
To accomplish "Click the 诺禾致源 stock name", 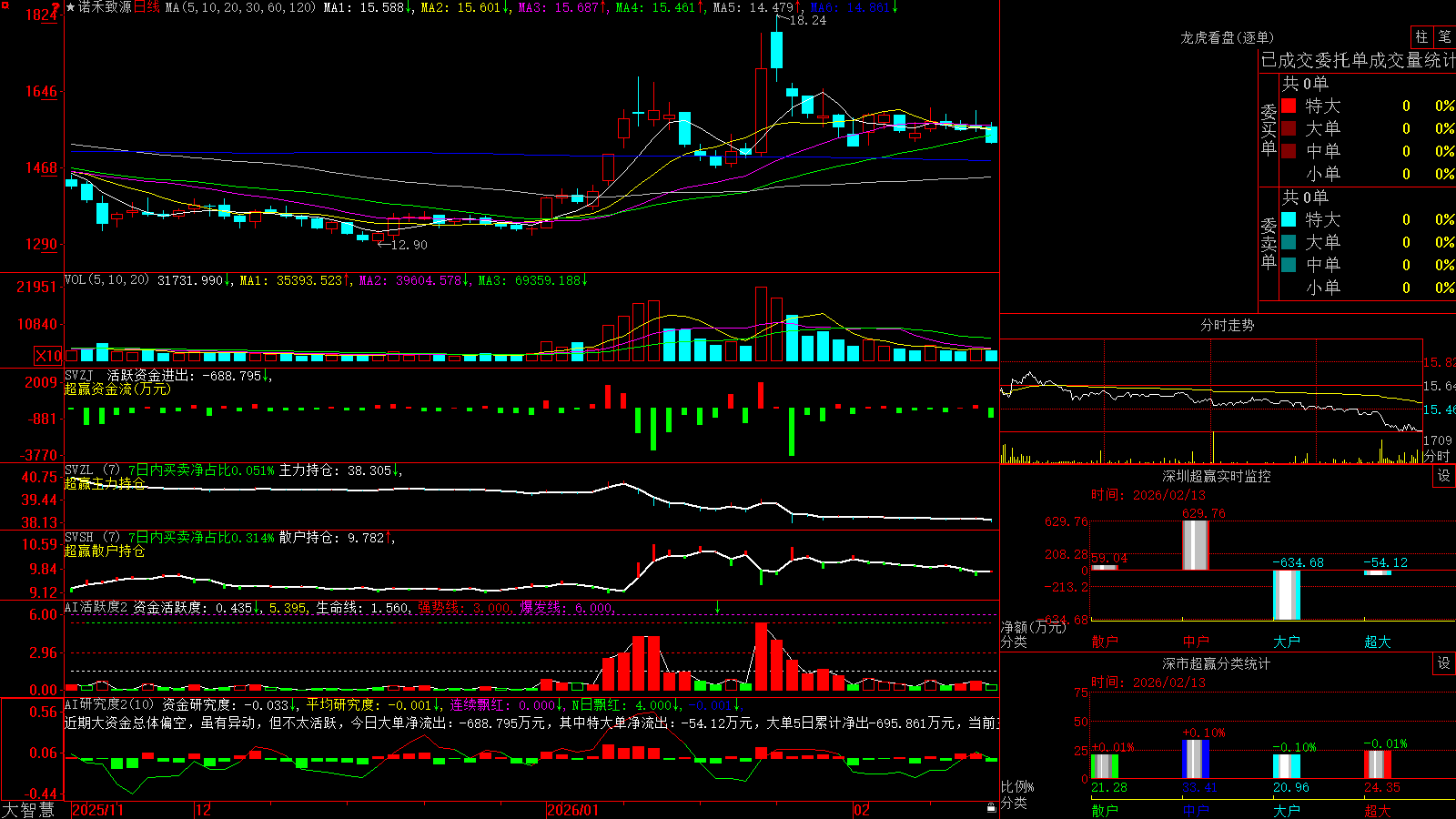I will (105, 7).
